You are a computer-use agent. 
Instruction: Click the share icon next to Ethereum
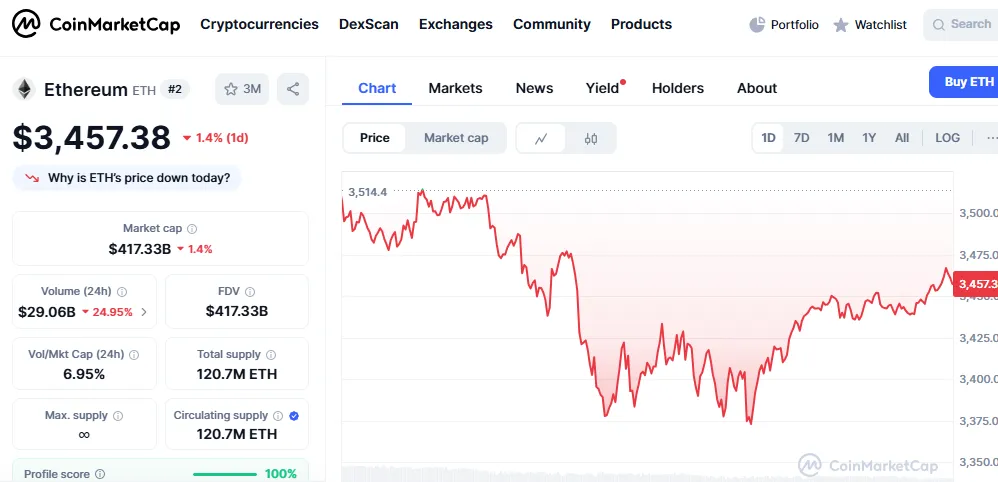(x=293, y=89)
